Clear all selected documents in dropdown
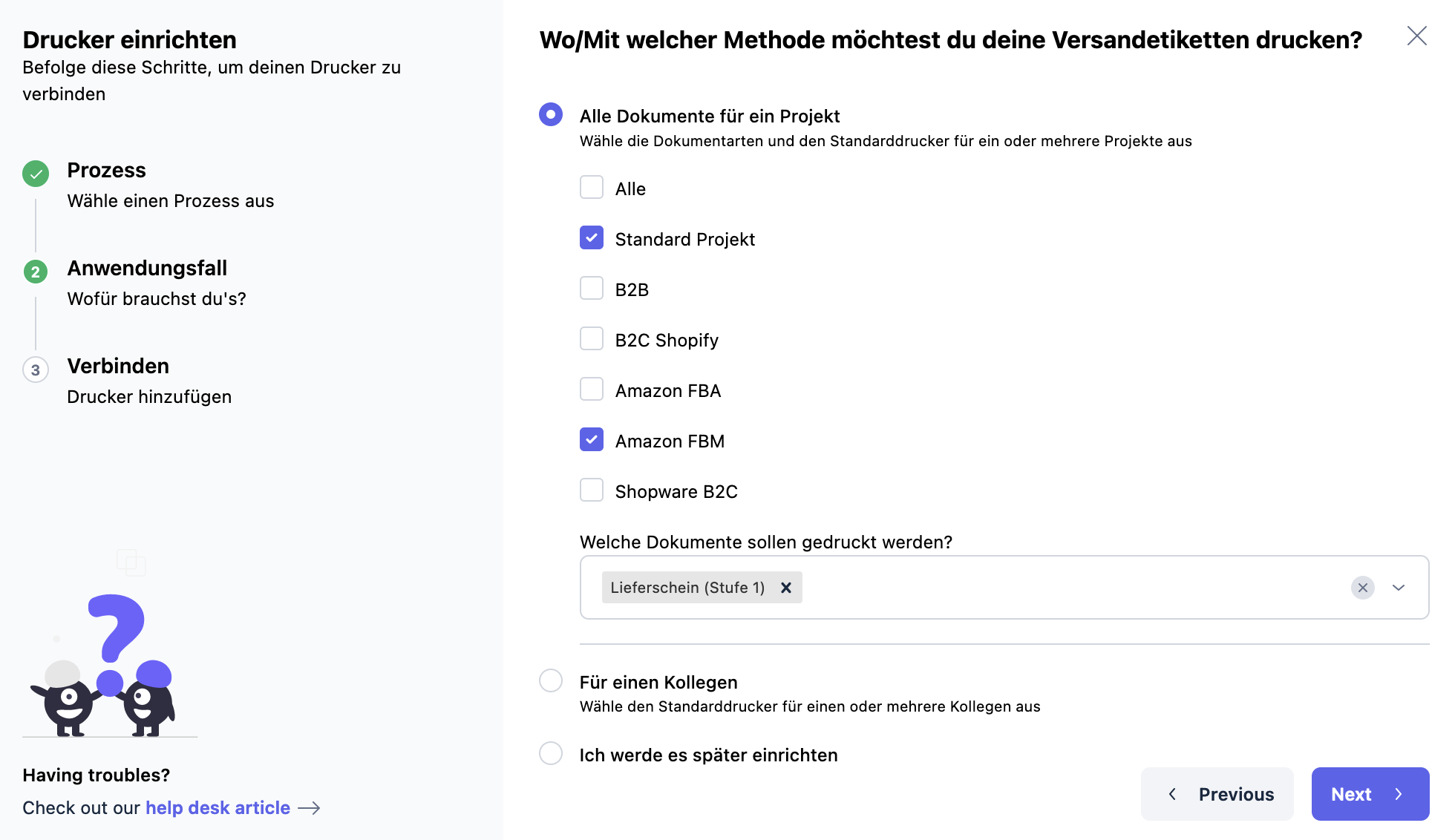The height and width of the screenshot is (840, 1455). pos(1362,588)
